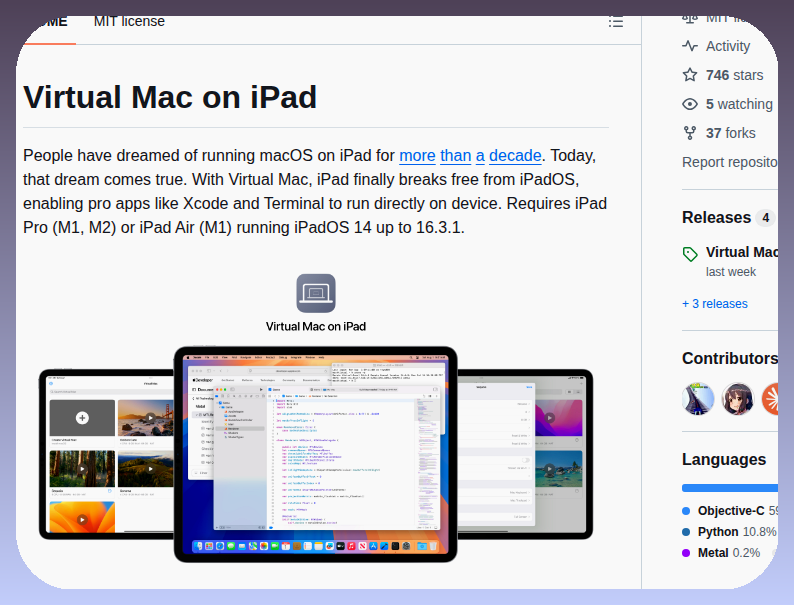
Task: Open the orange contributor avatar
Action: 770,399
